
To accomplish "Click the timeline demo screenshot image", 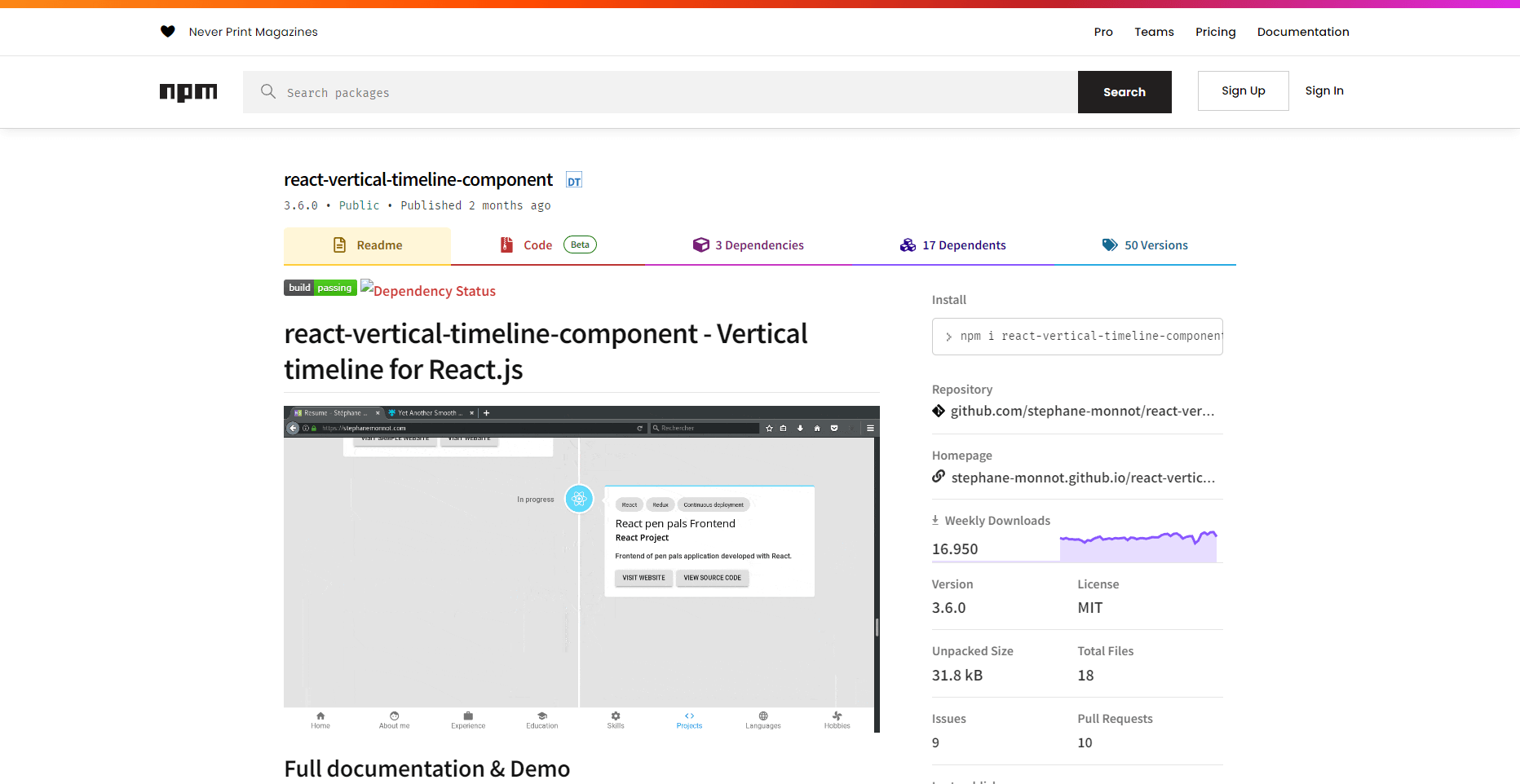I will point(581,569).
